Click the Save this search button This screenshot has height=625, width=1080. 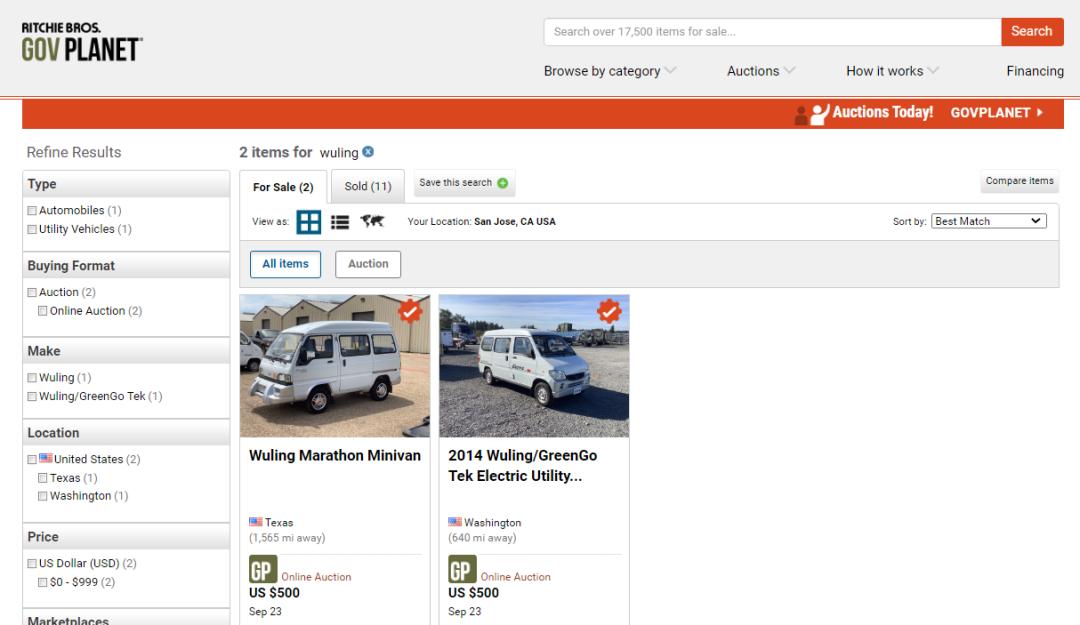click(463, 183)
